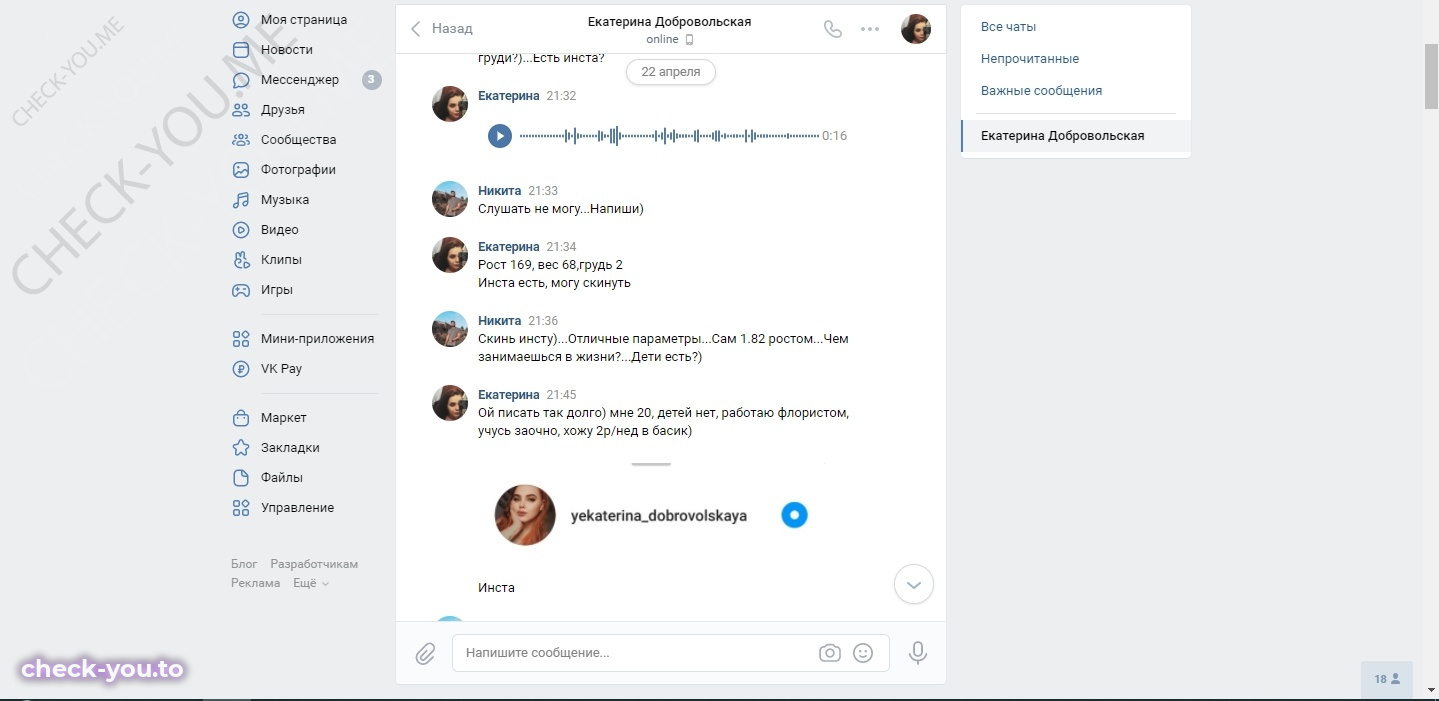
Task: Click the paperclip attach icon
Action: 425,653
